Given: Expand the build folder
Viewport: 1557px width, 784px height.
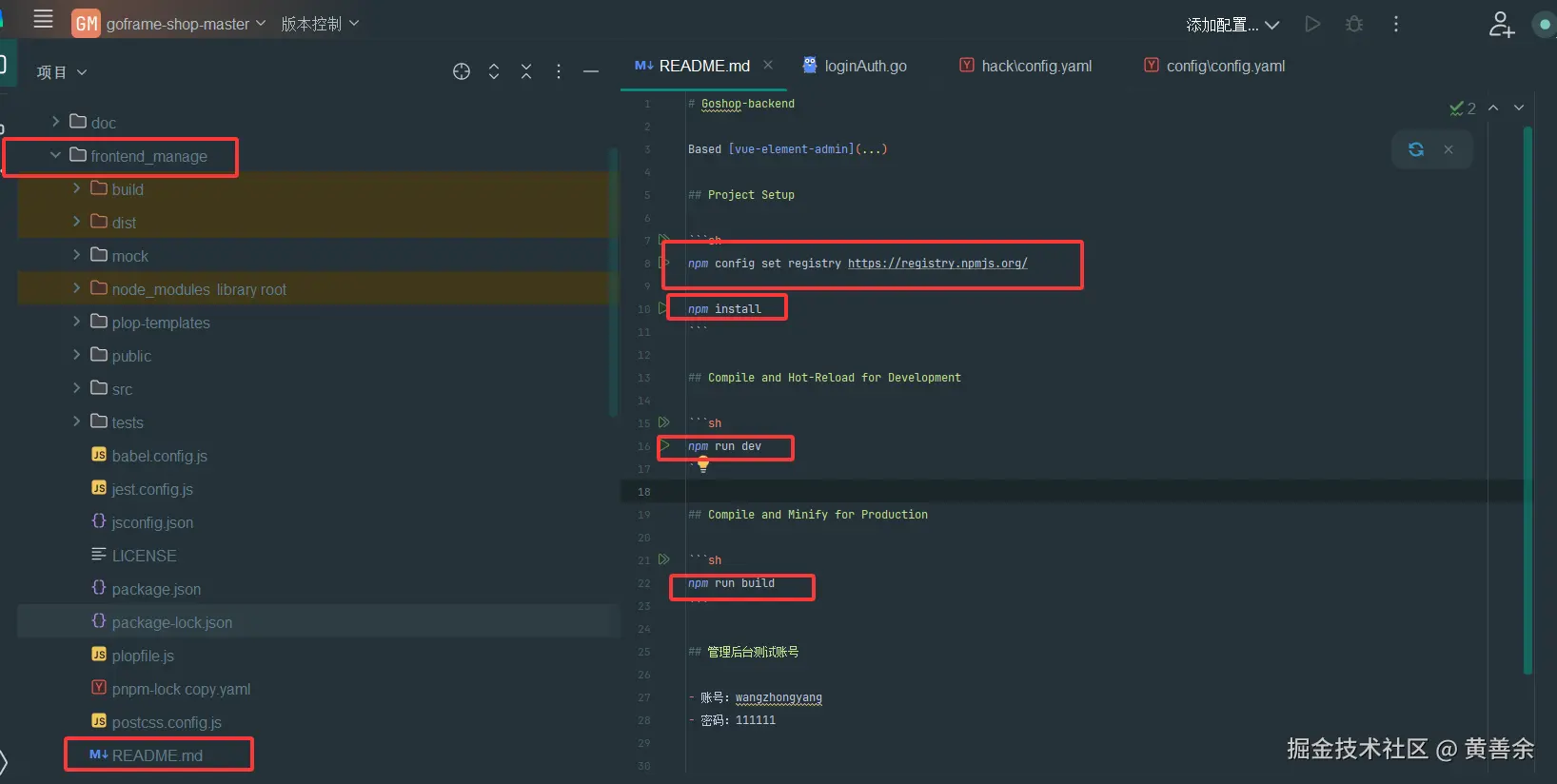Looking at the screenshot, I should (x=77, y=188).
